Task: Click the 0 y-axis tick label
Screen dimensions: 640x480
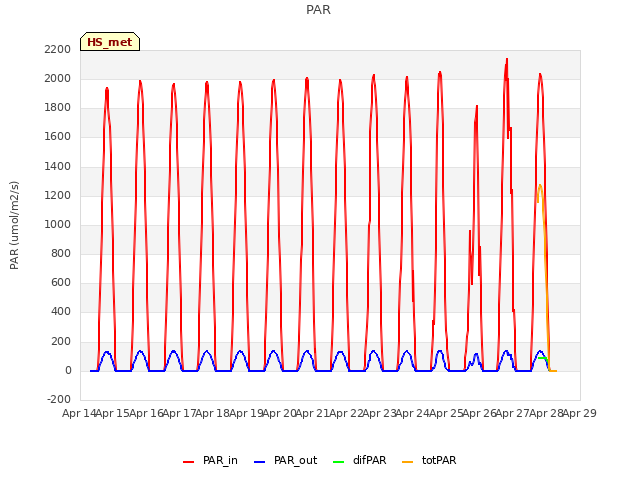Action: tap(68, 371)
